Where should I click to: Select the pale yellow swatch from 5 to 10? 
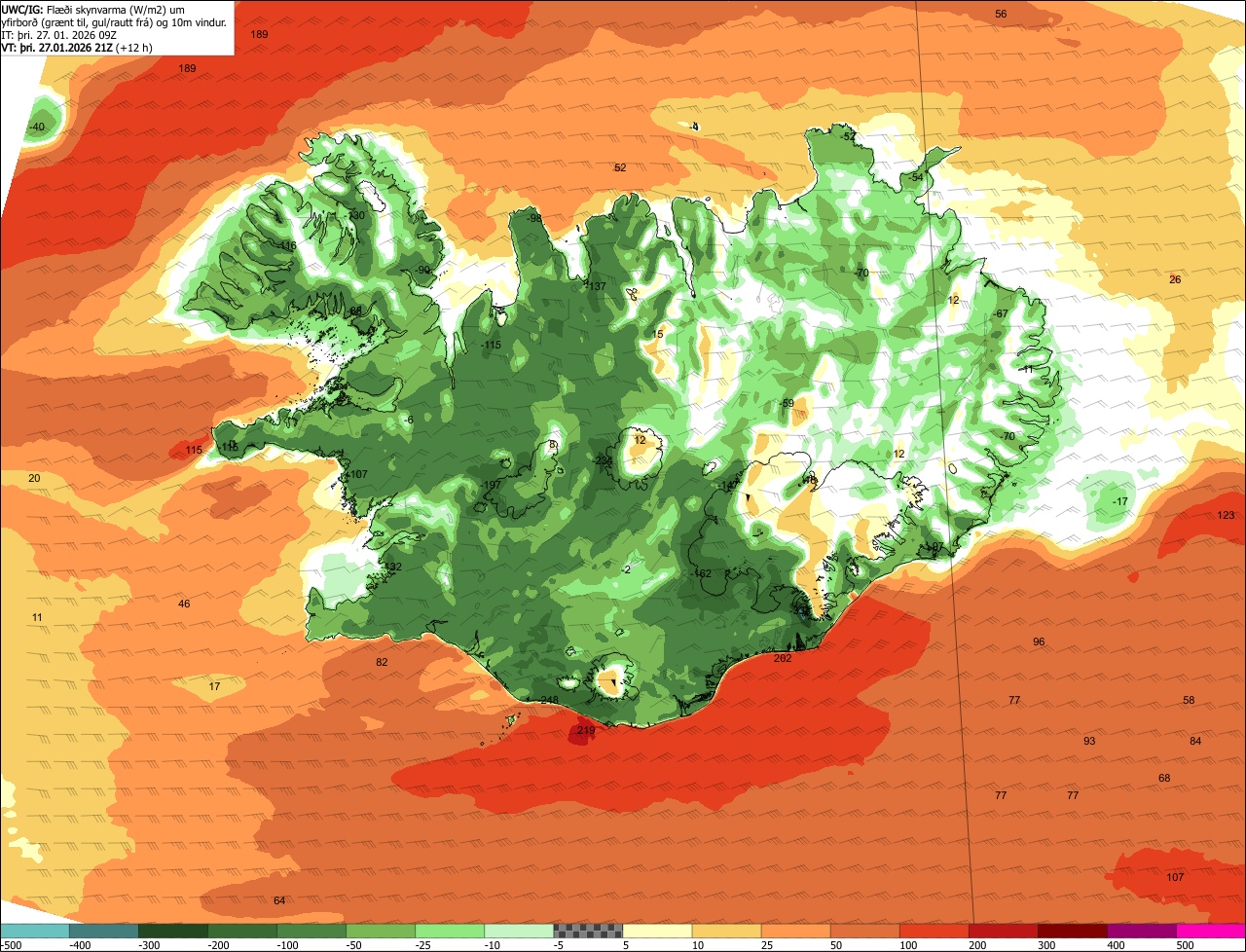point(657,932)
